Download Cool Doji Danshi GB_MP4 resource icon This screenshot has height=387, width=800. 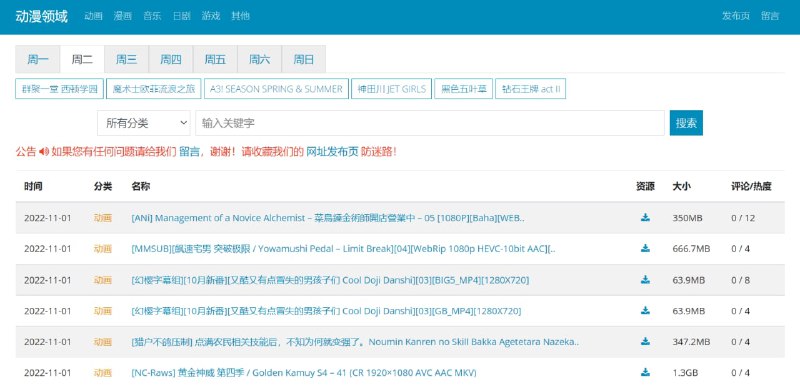coord(645,311)
